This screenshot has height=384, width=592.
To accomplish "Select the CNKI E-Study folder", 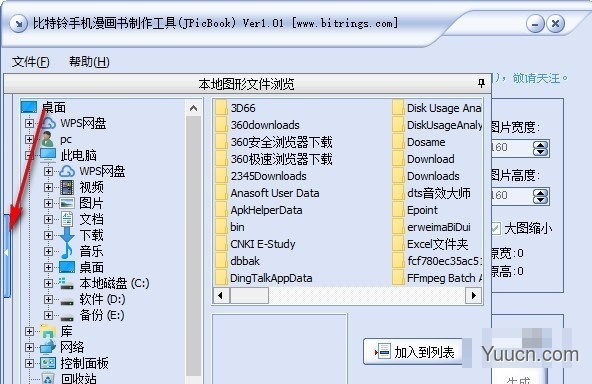I will click(x=256, y=244).
